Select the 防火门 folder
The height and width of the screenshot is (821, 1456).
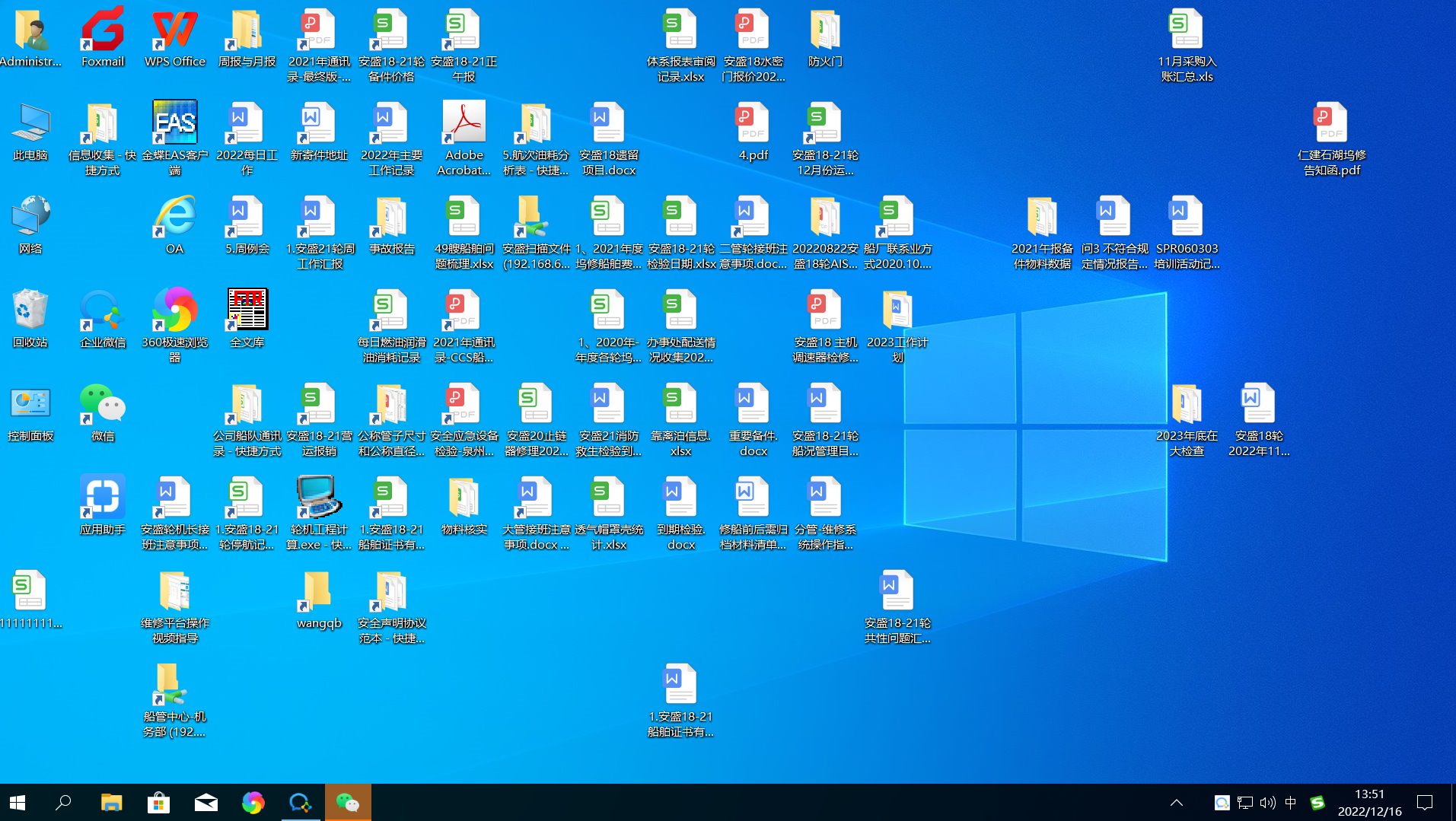(x=825, y=32)
